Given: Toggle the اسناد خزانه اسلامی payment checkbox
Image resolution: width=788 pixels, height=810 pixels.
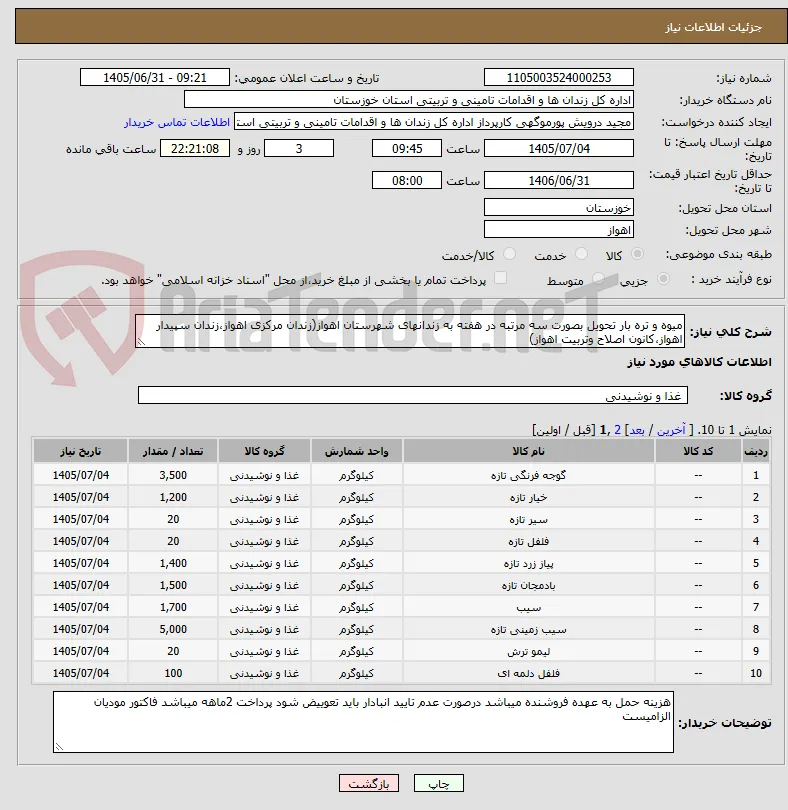Looking at the screenshot, I should pos(500,278).
